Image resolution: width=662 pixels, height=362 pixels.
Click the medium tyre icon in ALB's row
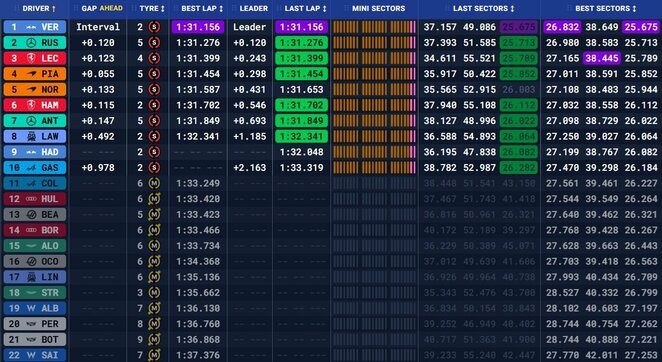(154, 308)
